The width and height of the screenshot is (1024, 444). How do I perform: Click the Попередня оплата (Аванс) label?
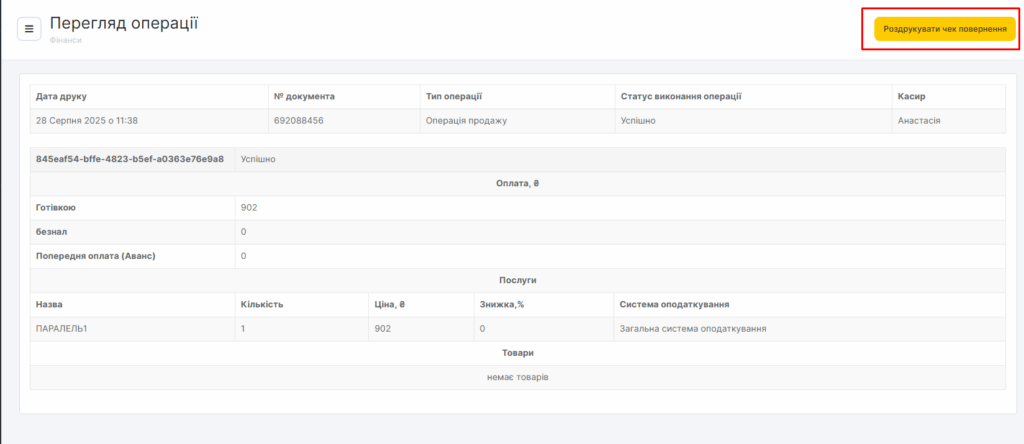click(95, 256)
